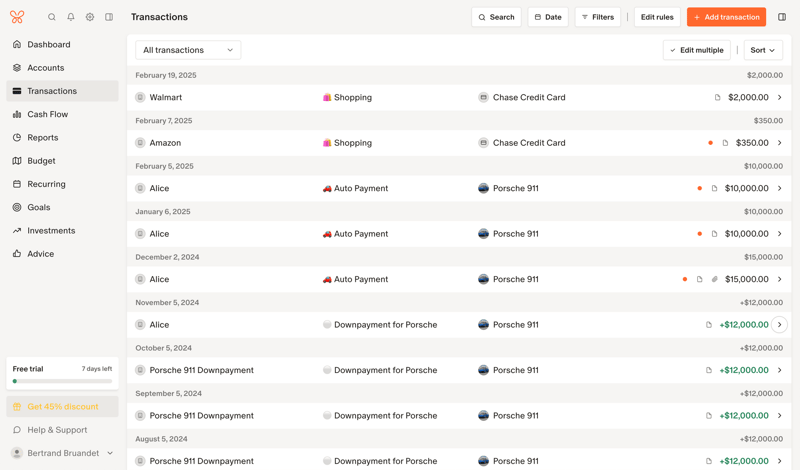Click Search button in header

click(x=496, y=17)
